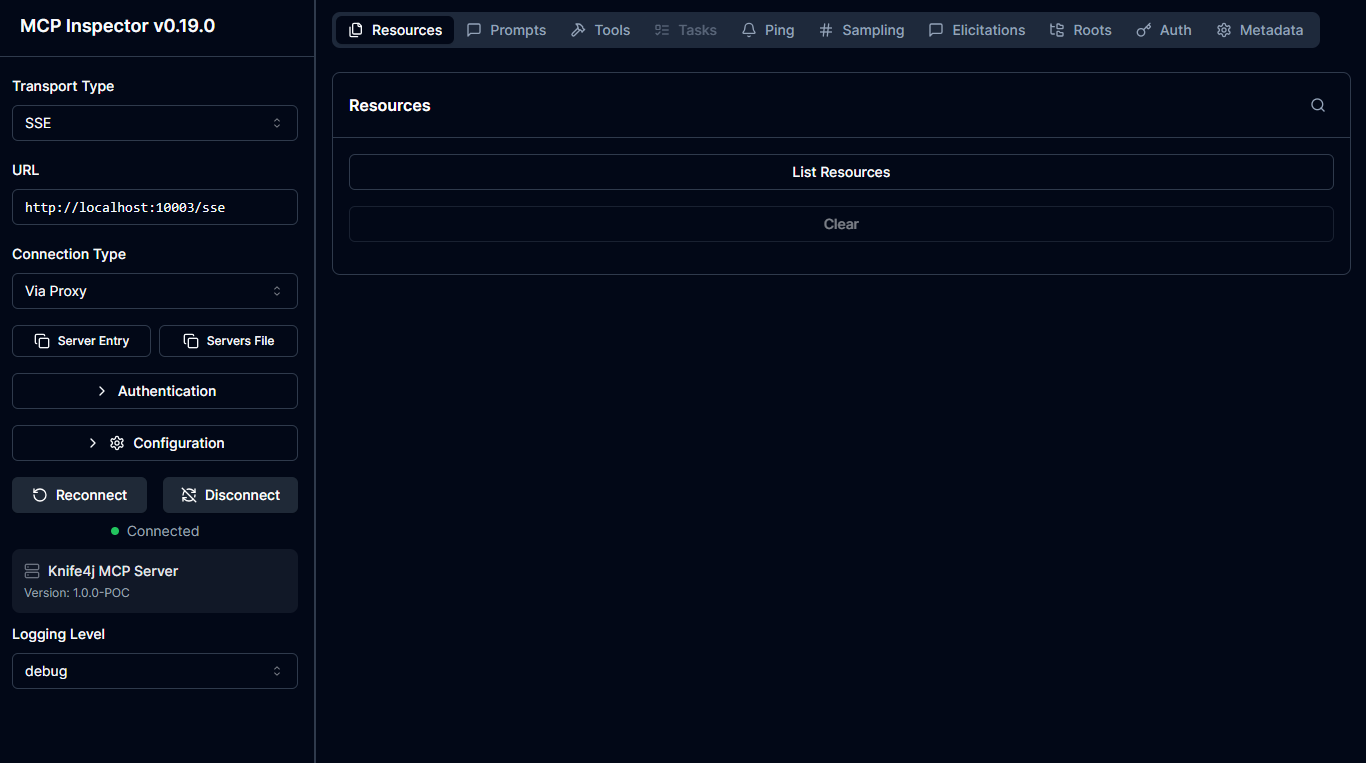Expand the Configuration section
The image size is (1366, 763).
pyautogui.click(x=155, y=443)
